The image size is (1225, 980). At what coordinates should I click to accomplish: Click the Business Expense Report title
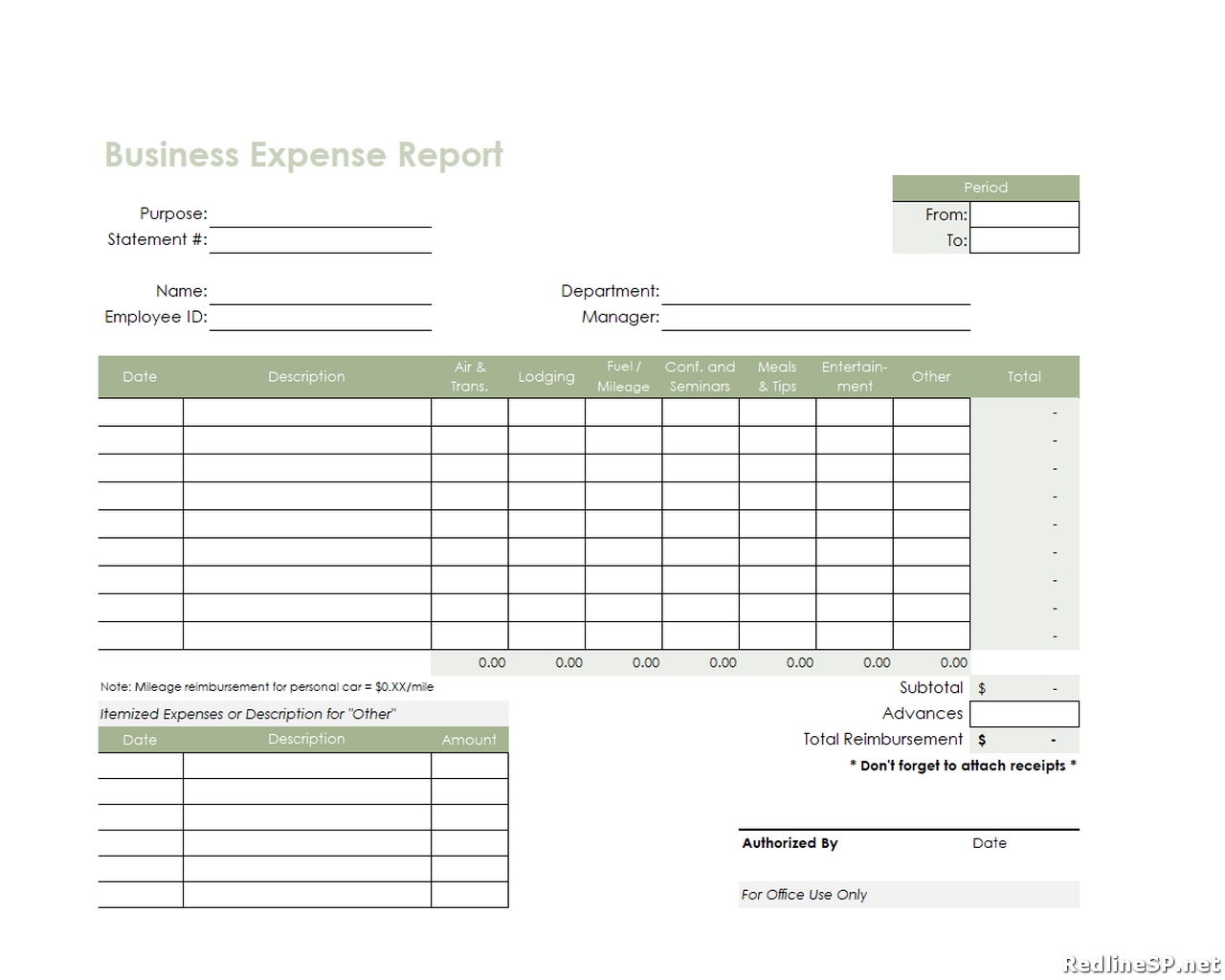[x=303, y=155]
